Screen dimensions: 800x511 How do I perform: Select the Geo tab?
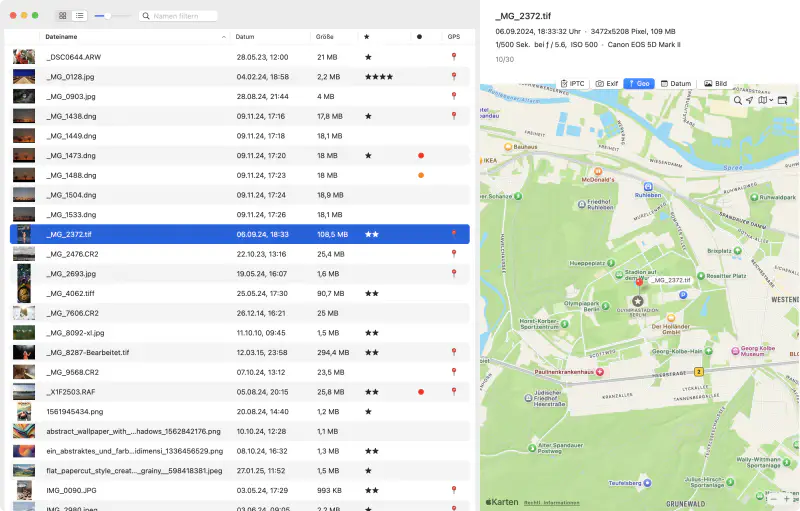[x=639, y=84]
